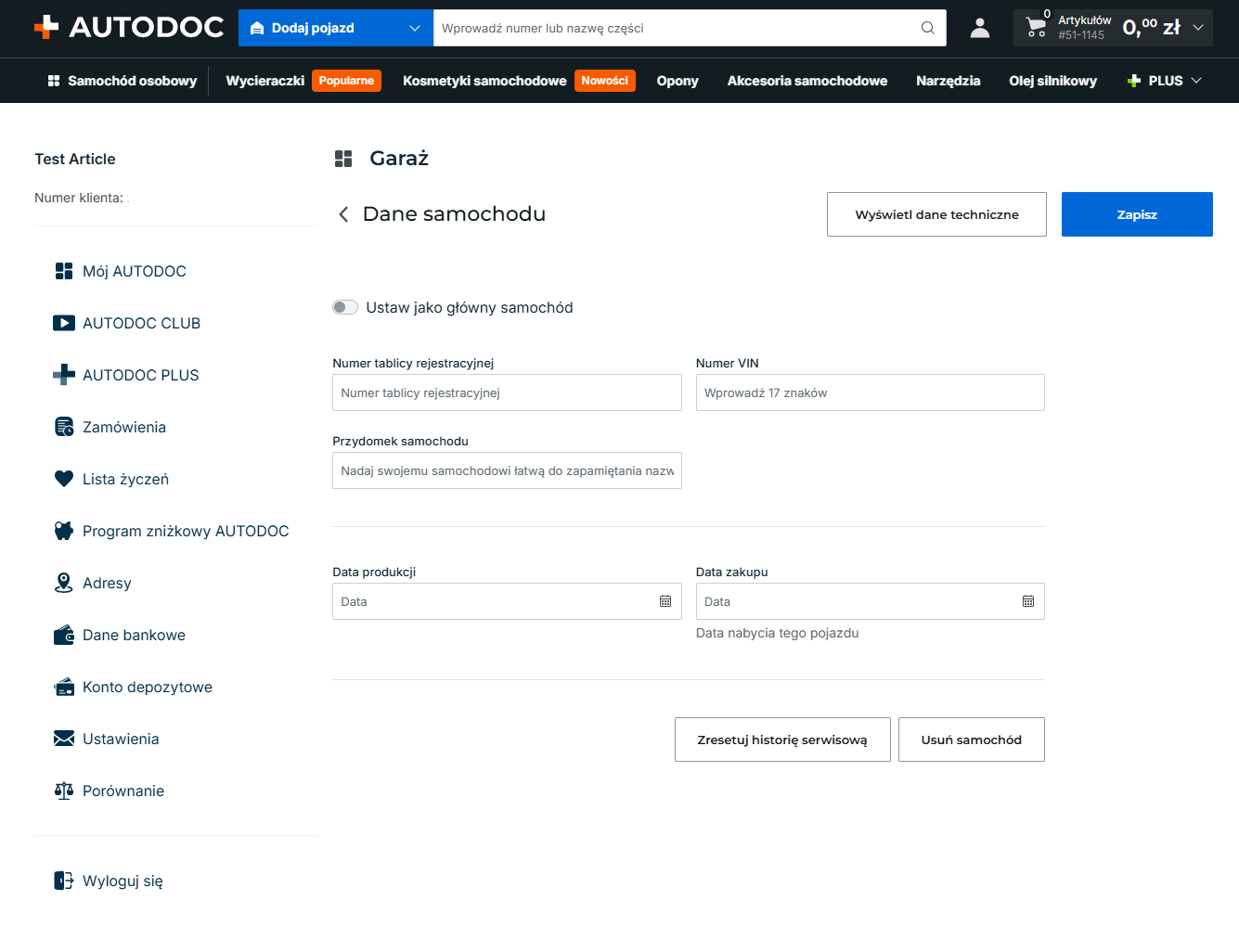Expand the PLUS menu chevron
The image size is (1239, 952).
click(1196, 81)
